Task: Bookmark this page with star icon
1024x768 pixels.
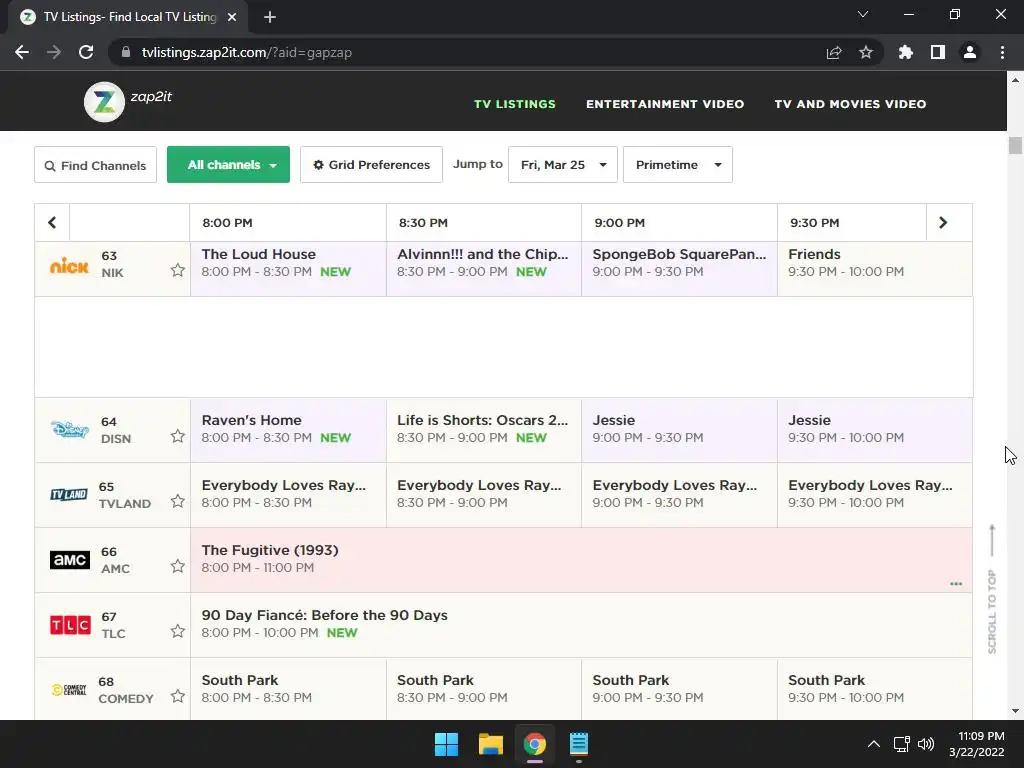Action: (x=865, y=52)
